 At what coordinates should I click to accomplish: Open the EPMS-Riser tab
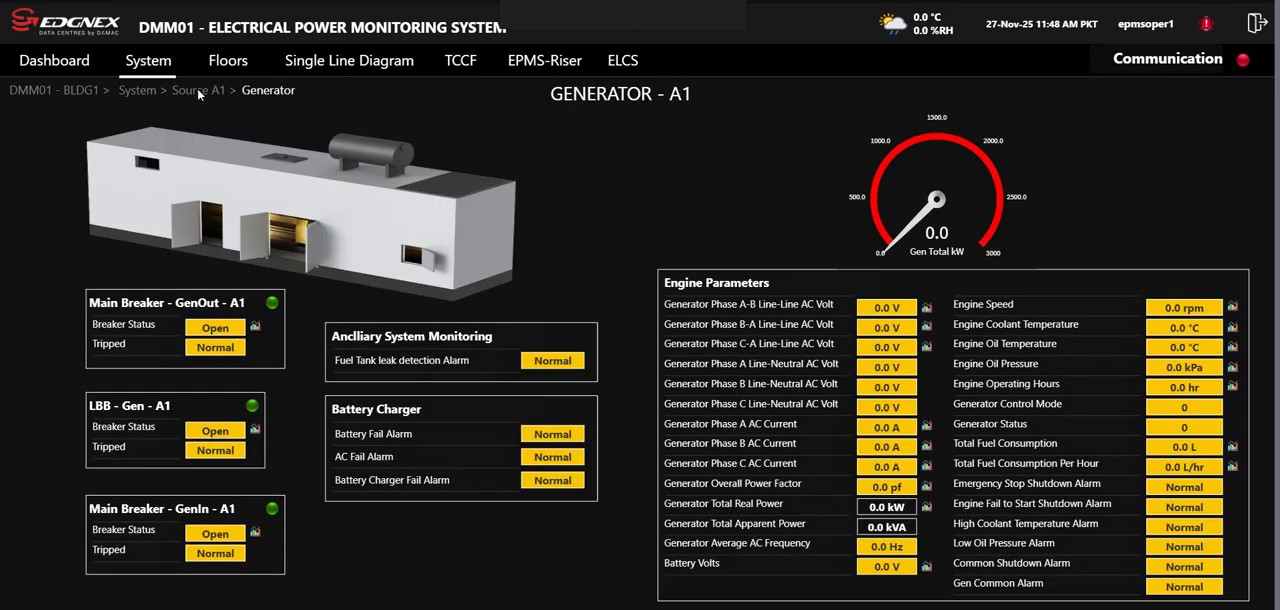coord(545,61)
